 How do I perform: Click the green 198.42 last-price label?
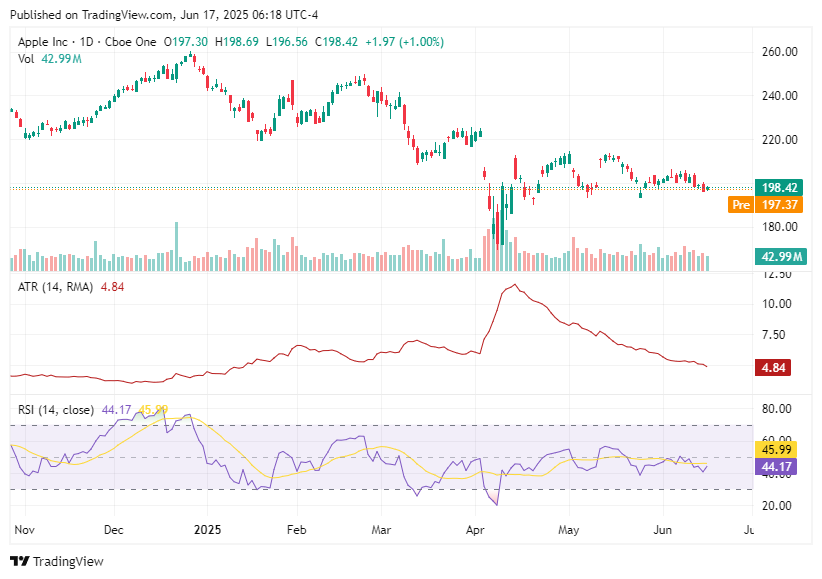tap(778, 188)
